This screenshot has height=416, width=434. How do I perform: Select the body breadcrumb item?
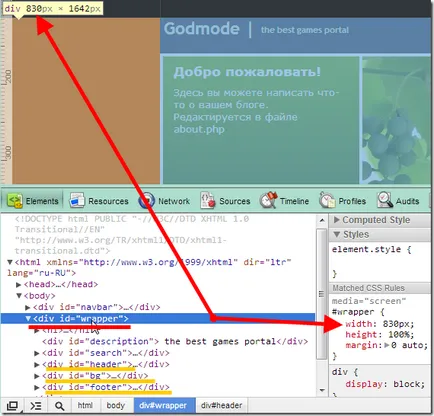coord(115,406)
